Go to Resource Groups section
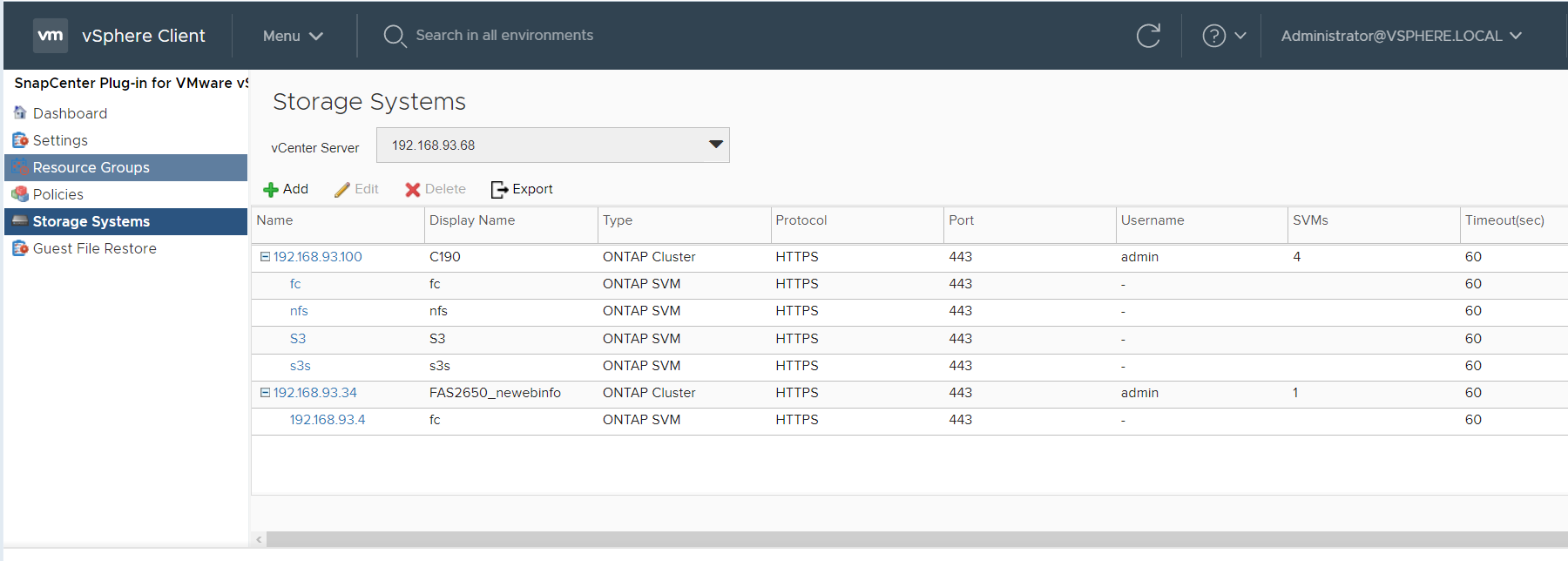The width and height of the screenshot is (1568, 561). [91, 167]
